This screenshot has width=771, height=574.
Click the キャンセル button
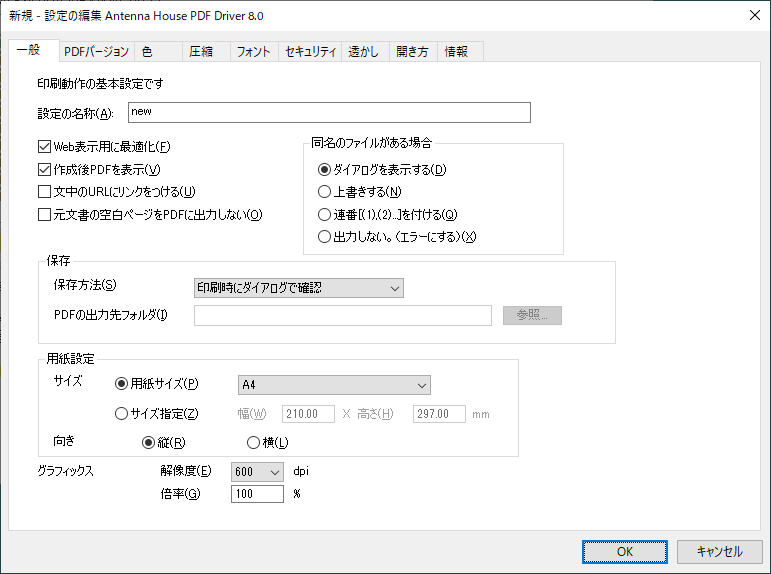719,552
